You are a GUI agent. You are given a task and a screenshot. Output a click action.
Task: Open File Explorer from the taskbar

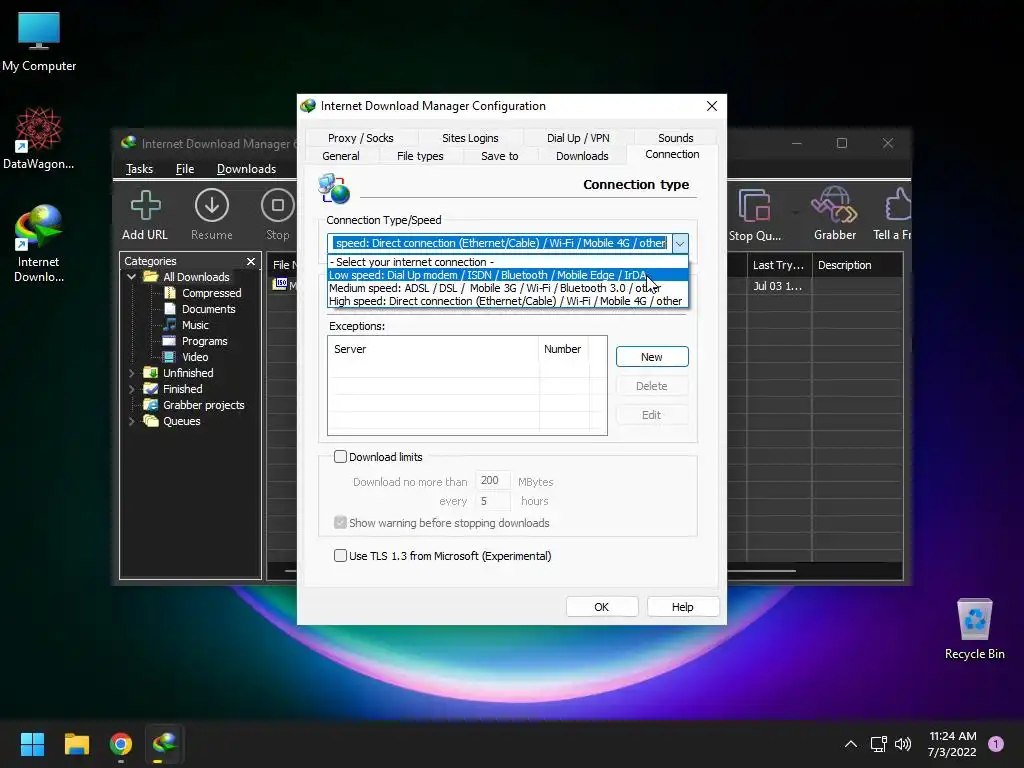pos(76,744)
